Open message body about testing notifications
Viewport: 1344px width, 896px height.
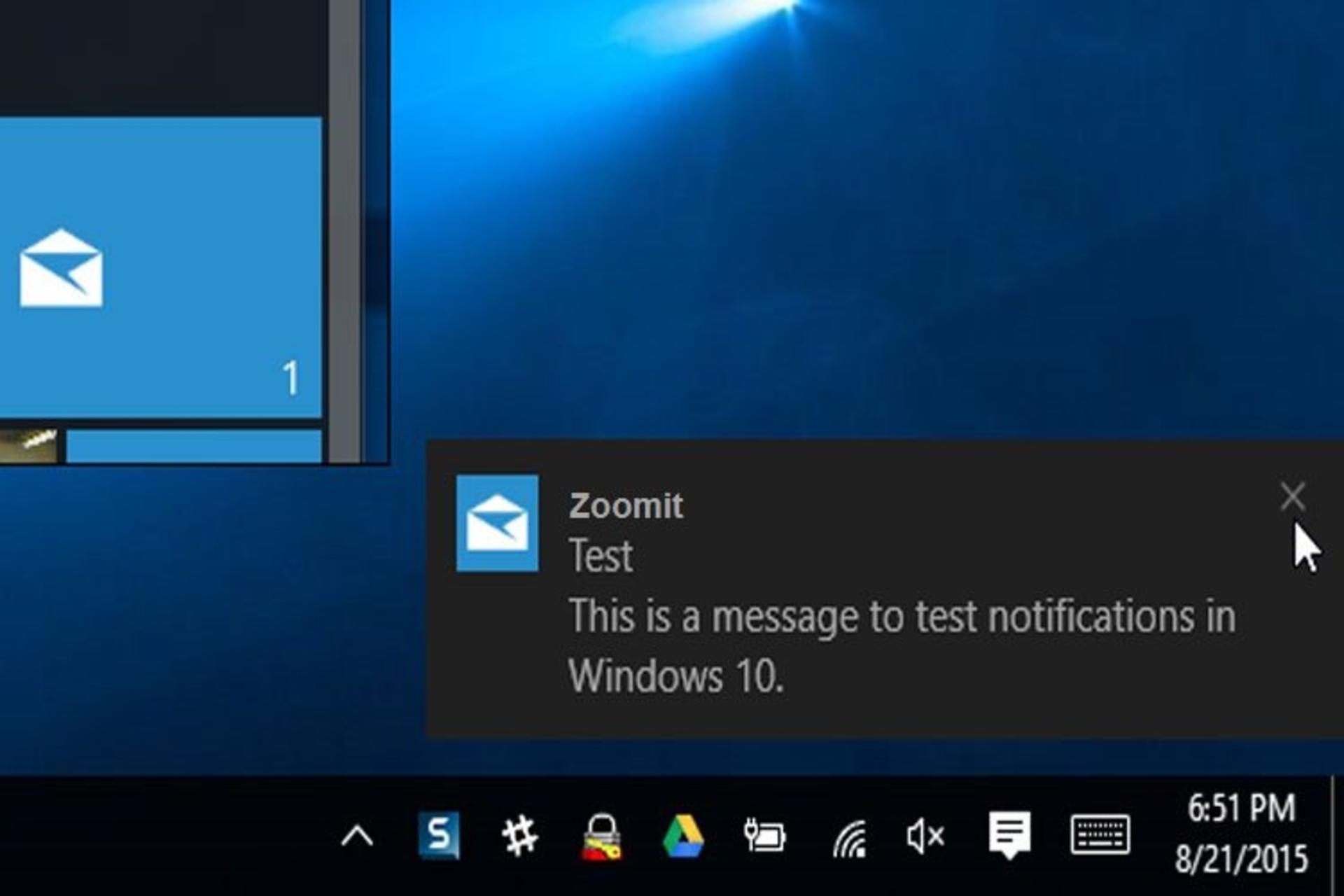click(x=902, y=646)
